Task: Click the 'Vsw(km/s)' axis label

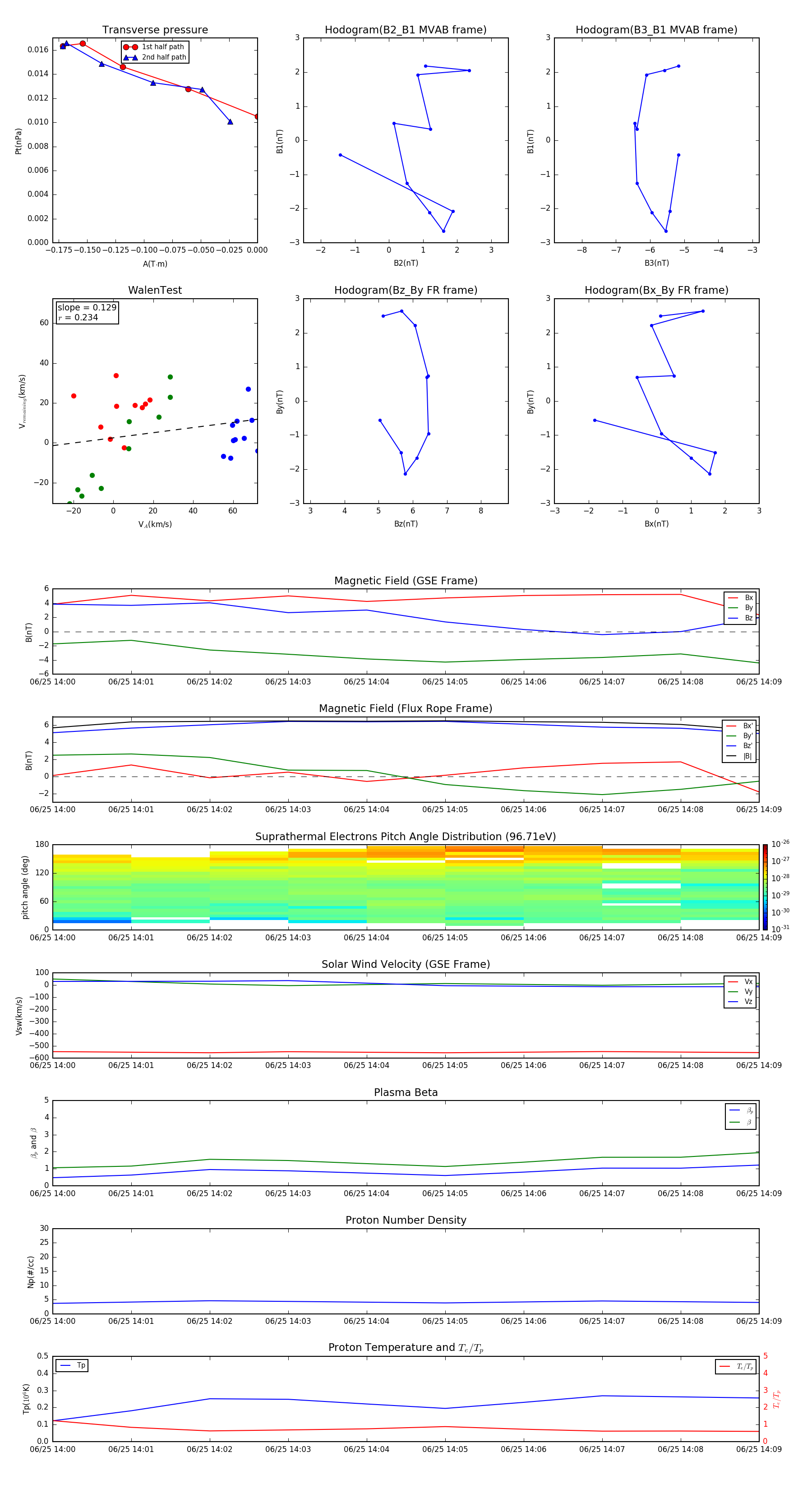Action: (18, 1016)
